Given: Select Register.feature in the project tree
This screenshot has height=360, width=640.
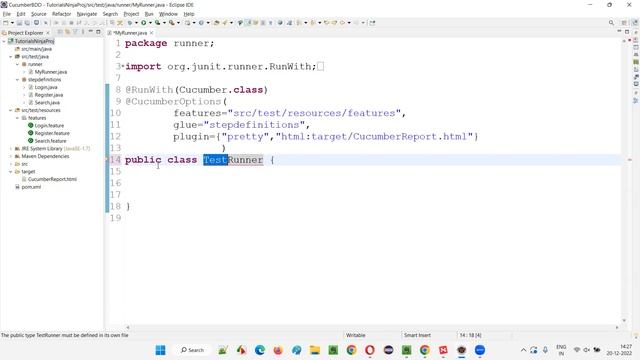Looking at the screenshot, I should [x=52, y=133].
